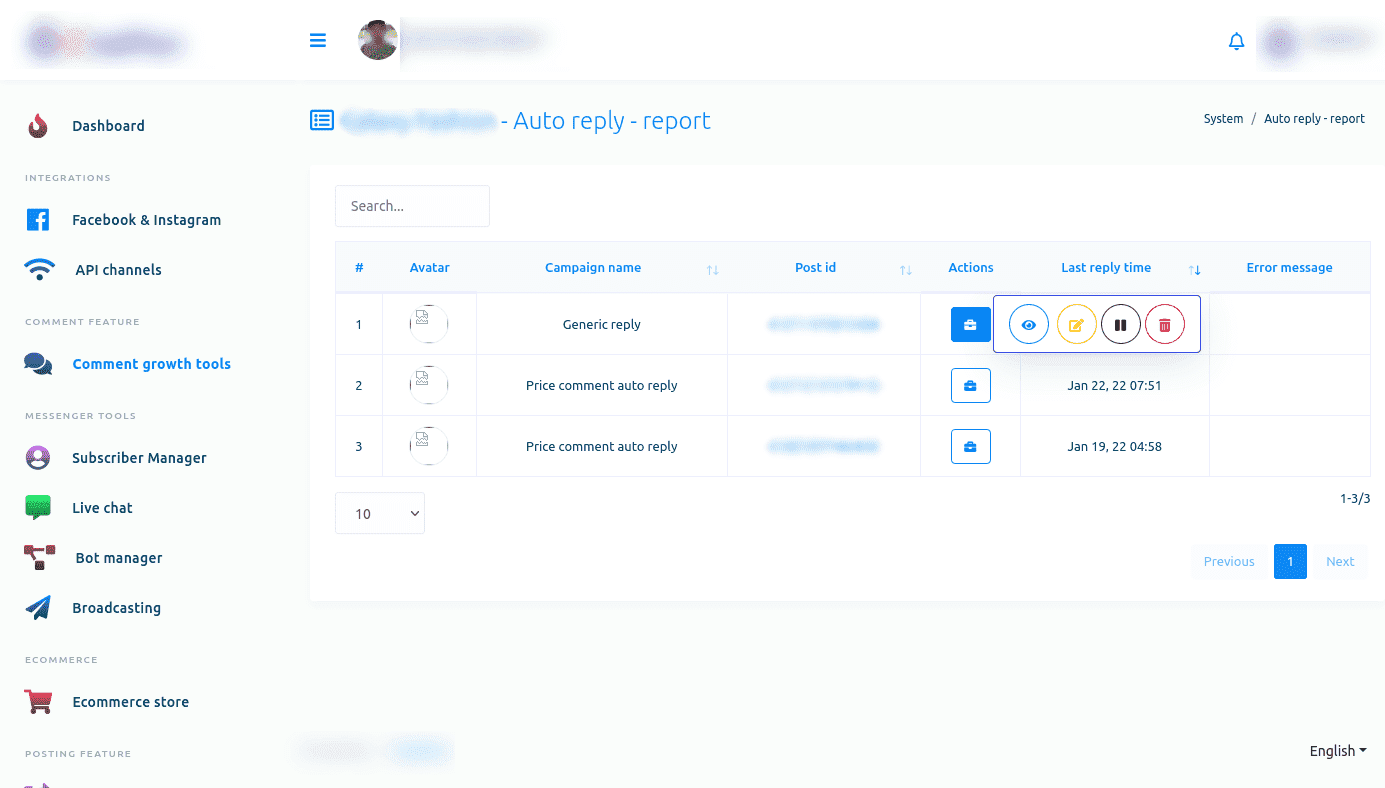Click the Next pagination button

tap(1340, 561)
